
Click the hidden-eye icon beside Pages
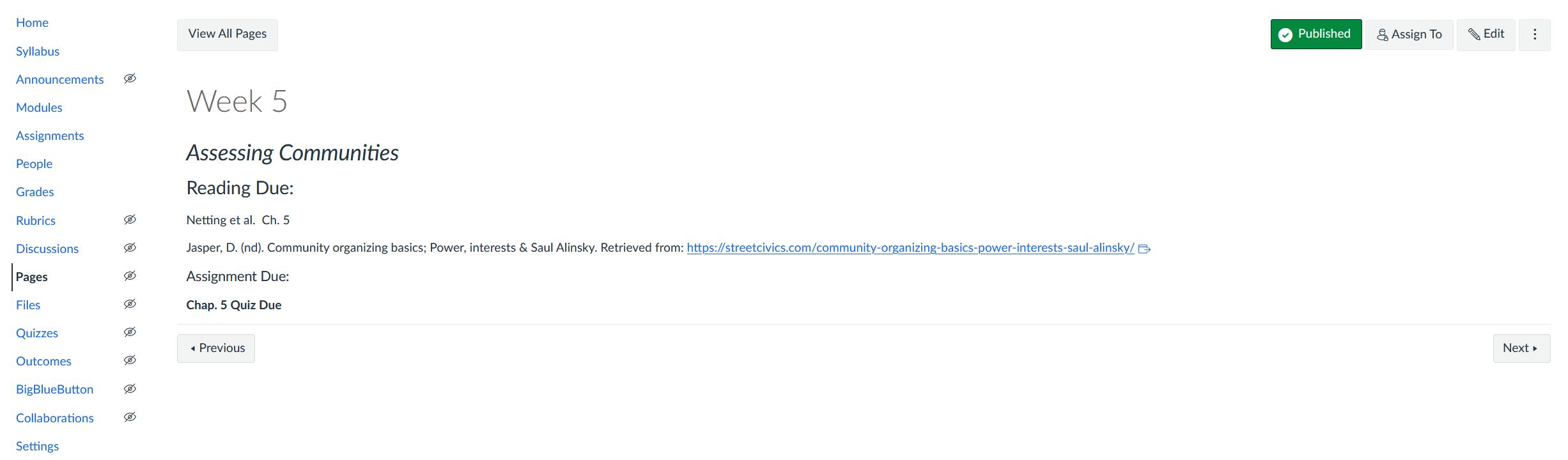130,276
